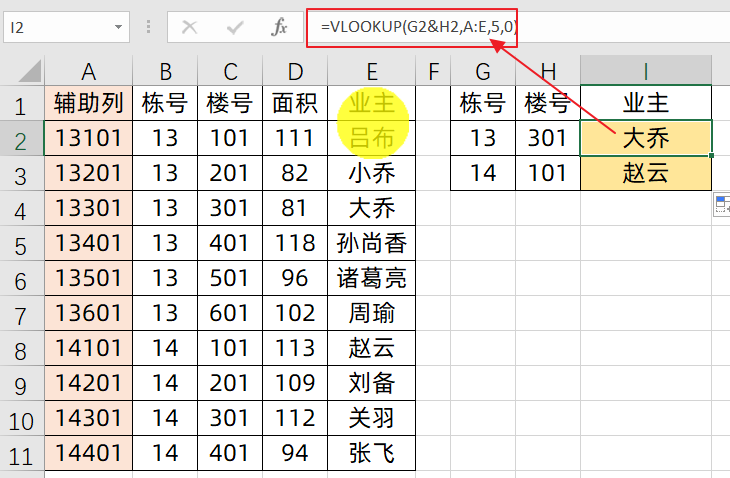The height and width of the screenshot is (478, 730).
Task: Click the 面积 header in column D
Action: pos(295,103)
